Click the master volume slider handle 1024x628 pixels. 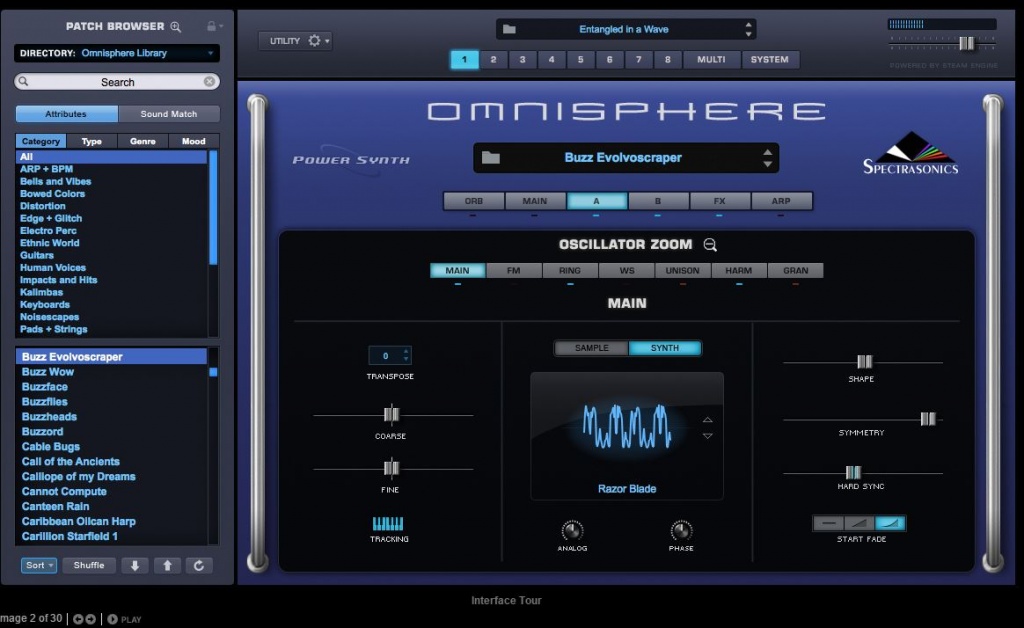point(967,43)
